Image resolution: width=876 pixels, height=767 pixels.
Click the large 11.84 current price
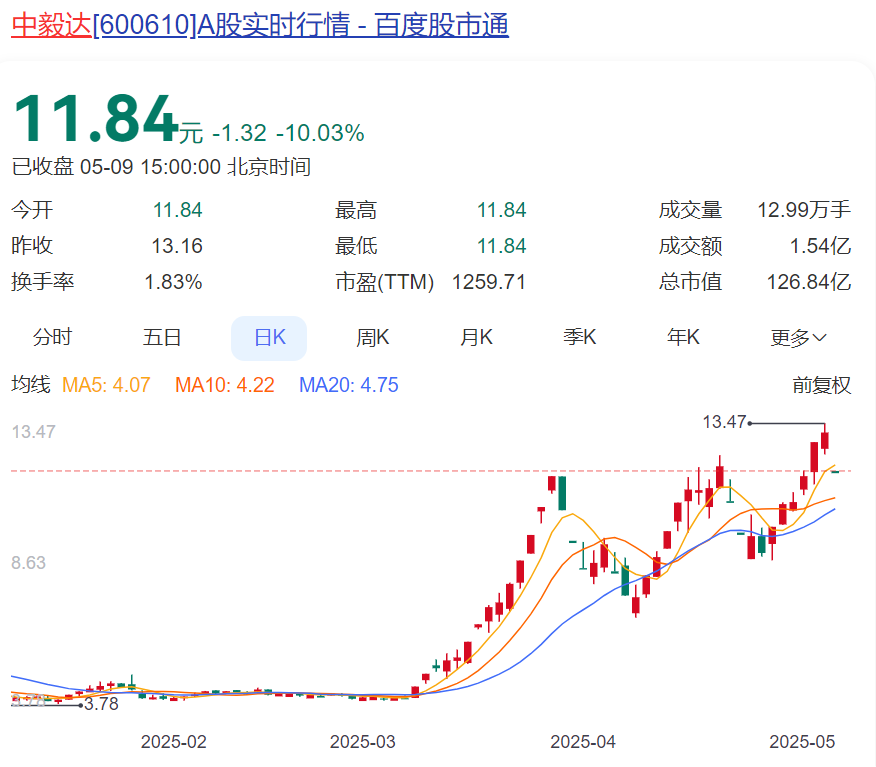click(x=94, y=120)
